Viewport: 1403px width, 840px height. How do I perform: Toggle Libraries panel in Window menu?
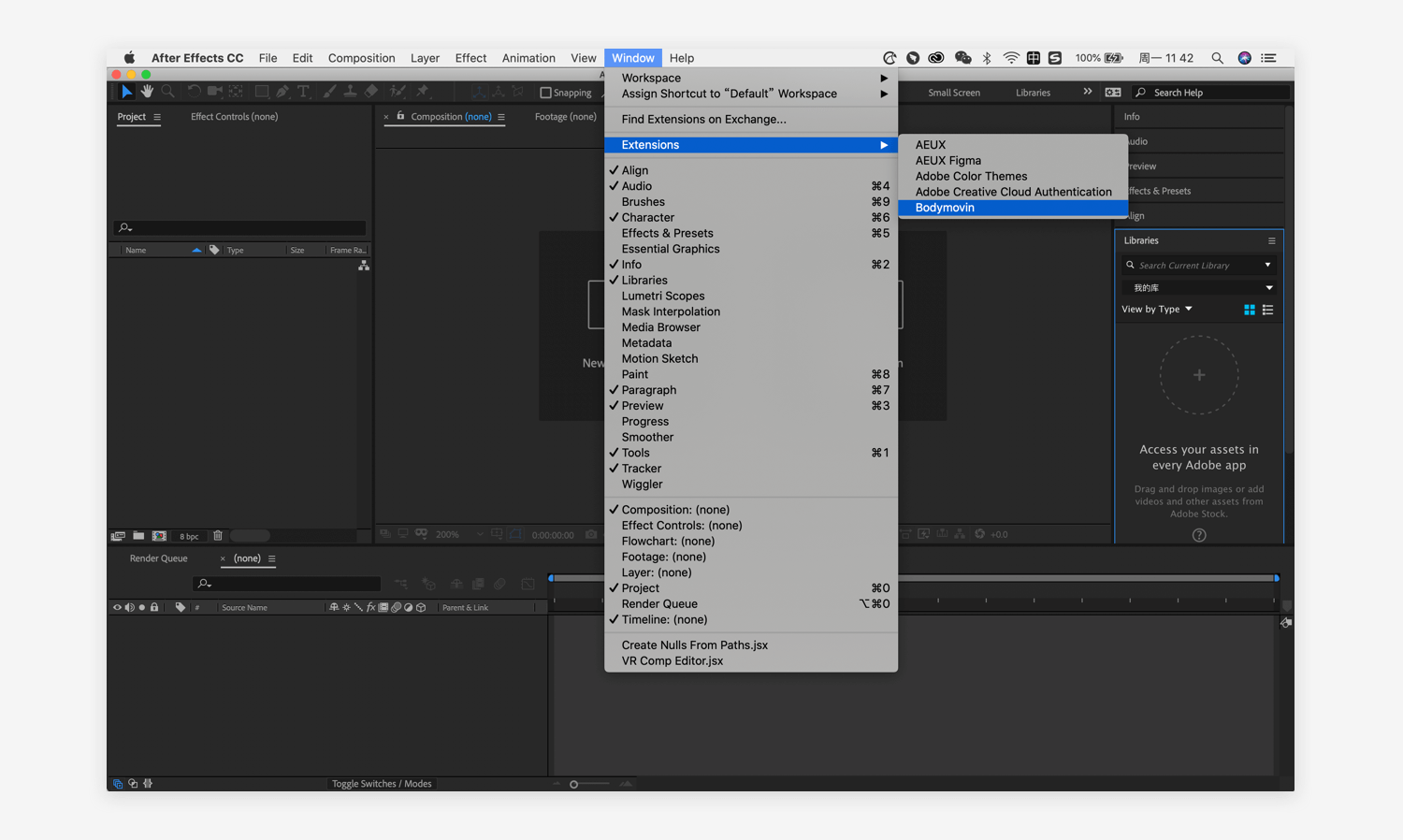[x=751, y=280]
